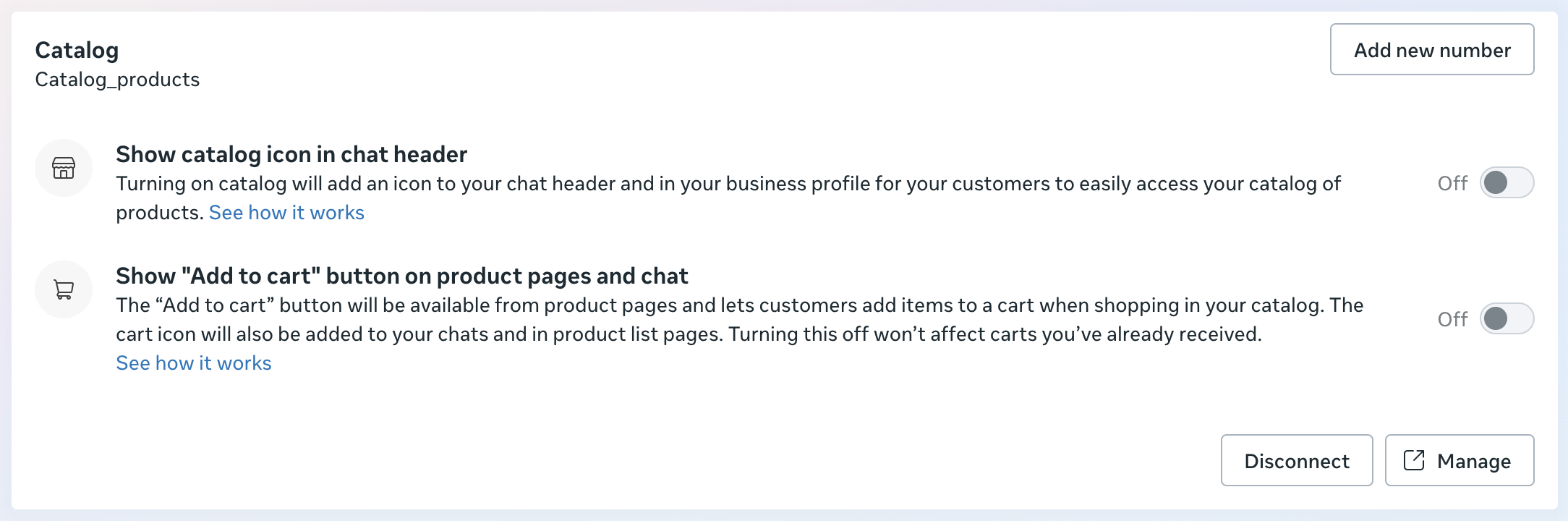Click the Off label beside Add to cart toggle
The width and height of the screenshot is (1568, 521).
tap(1452, 319)
